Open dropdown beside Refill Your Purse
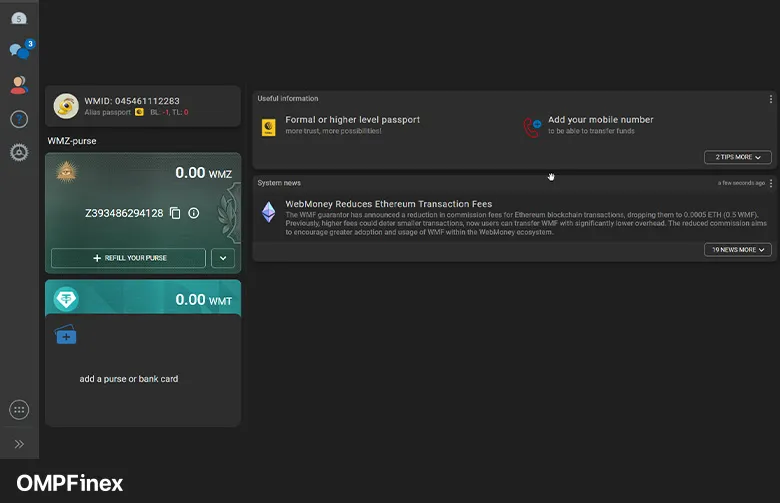This screenshot has width=780, height=503. 223,258
